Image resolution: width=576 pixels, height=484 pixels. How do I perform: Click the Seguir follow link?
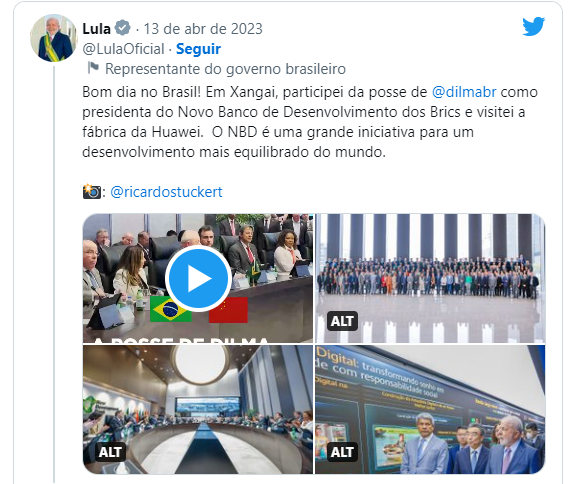(198, 49)
